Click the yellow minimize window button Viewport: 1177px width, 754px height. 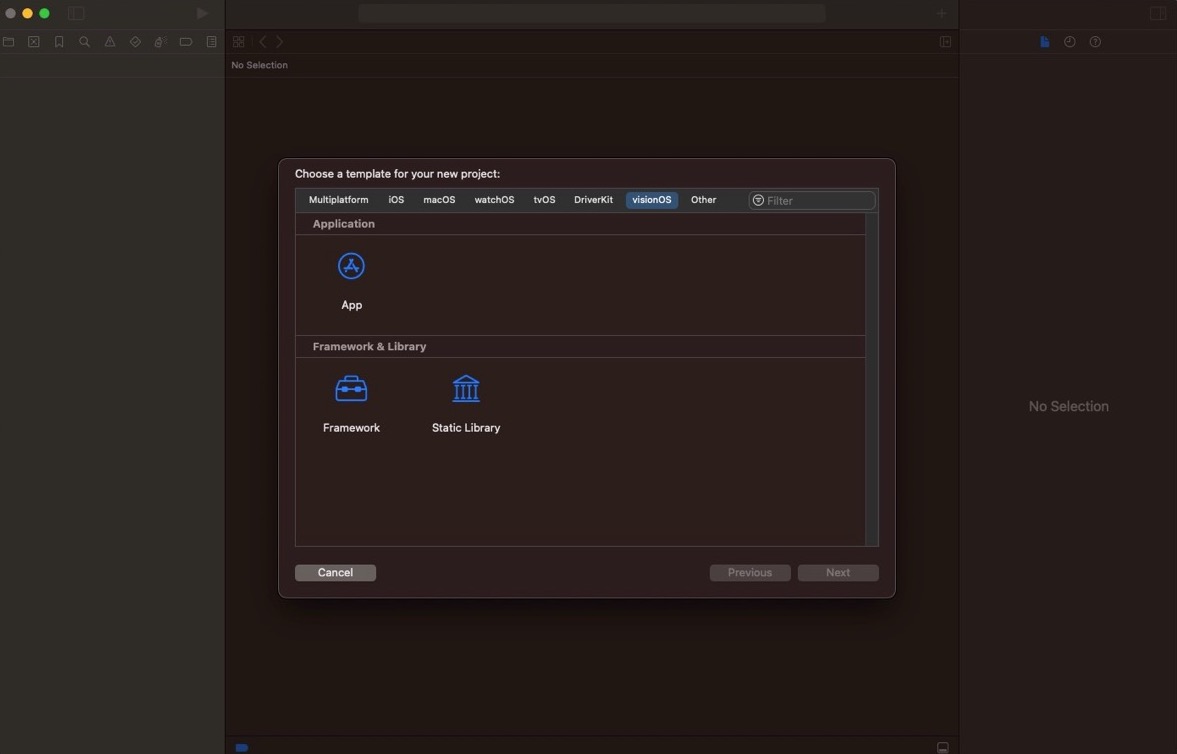(27, 14)
